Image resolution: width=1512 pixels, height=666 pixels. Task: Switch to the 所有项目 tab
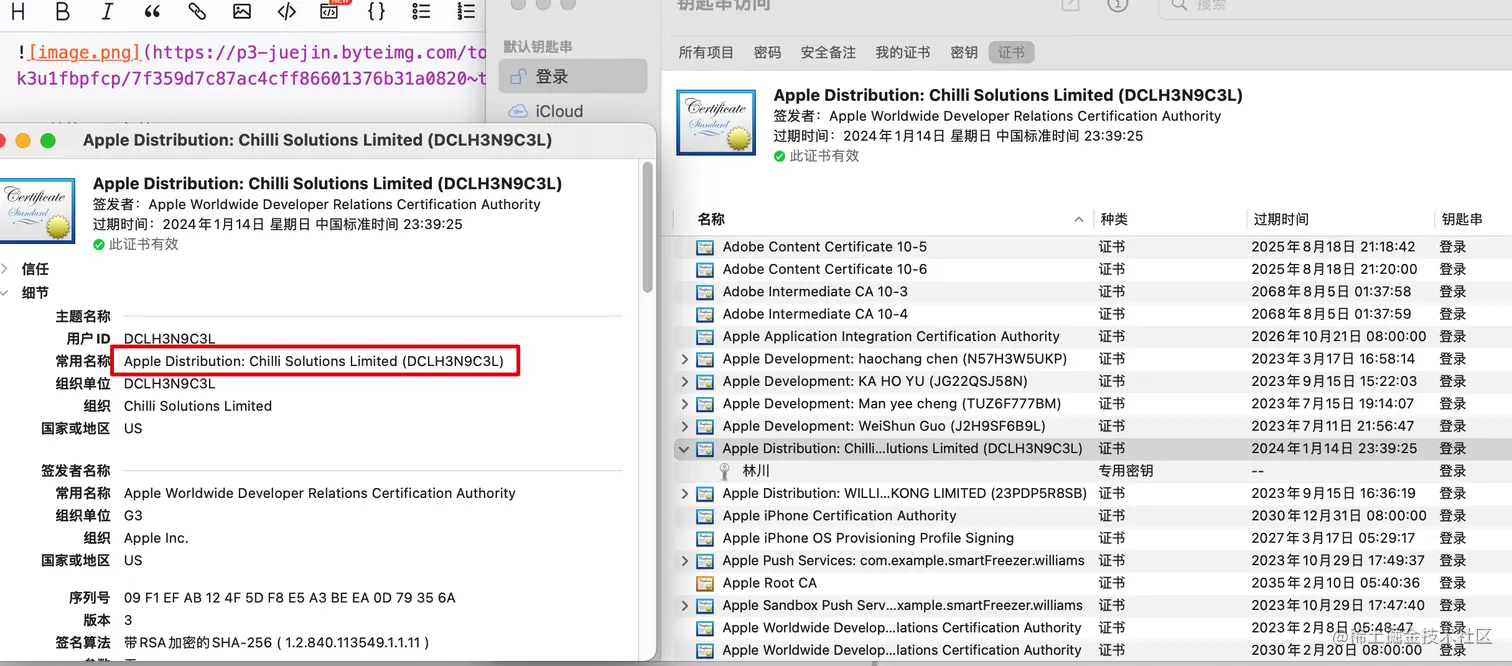click(706, 52)
